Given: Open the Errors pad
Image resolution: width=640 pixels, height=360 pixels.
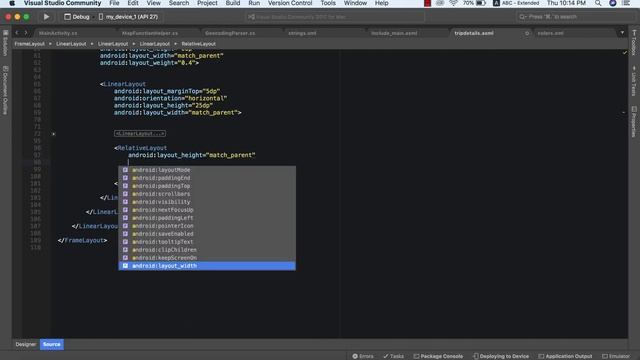Looking at the screenshot, I should tap(363, 356).
